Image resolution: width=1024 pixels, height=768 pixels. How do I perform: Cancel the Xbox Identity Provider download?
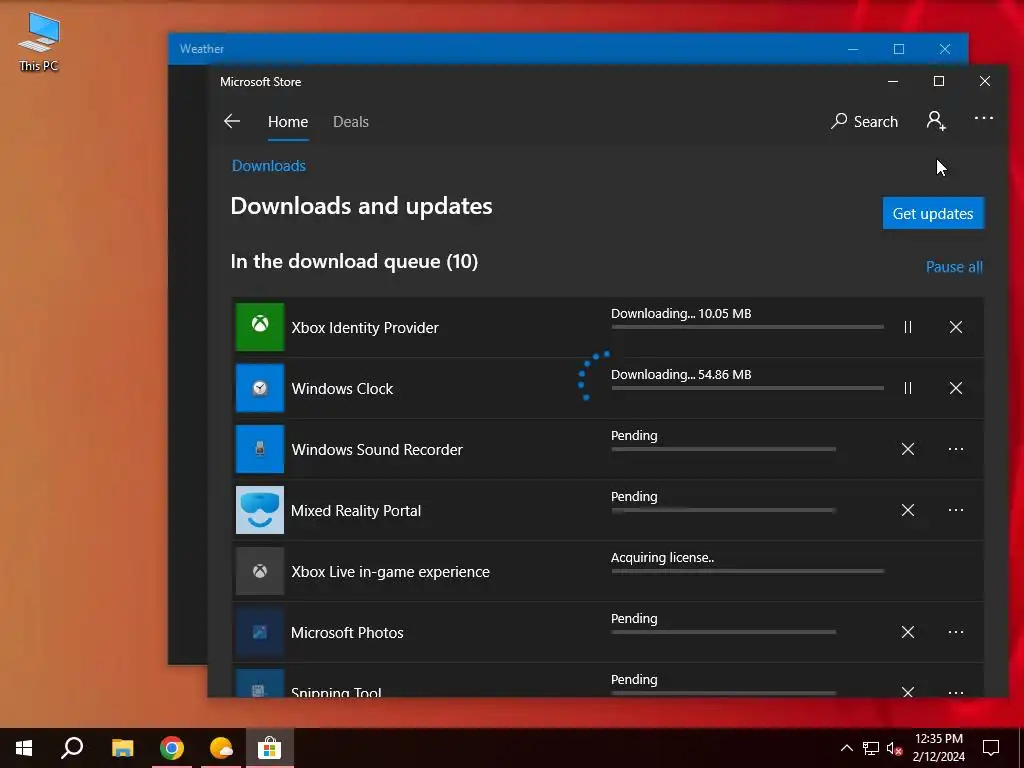click(955, 327)
